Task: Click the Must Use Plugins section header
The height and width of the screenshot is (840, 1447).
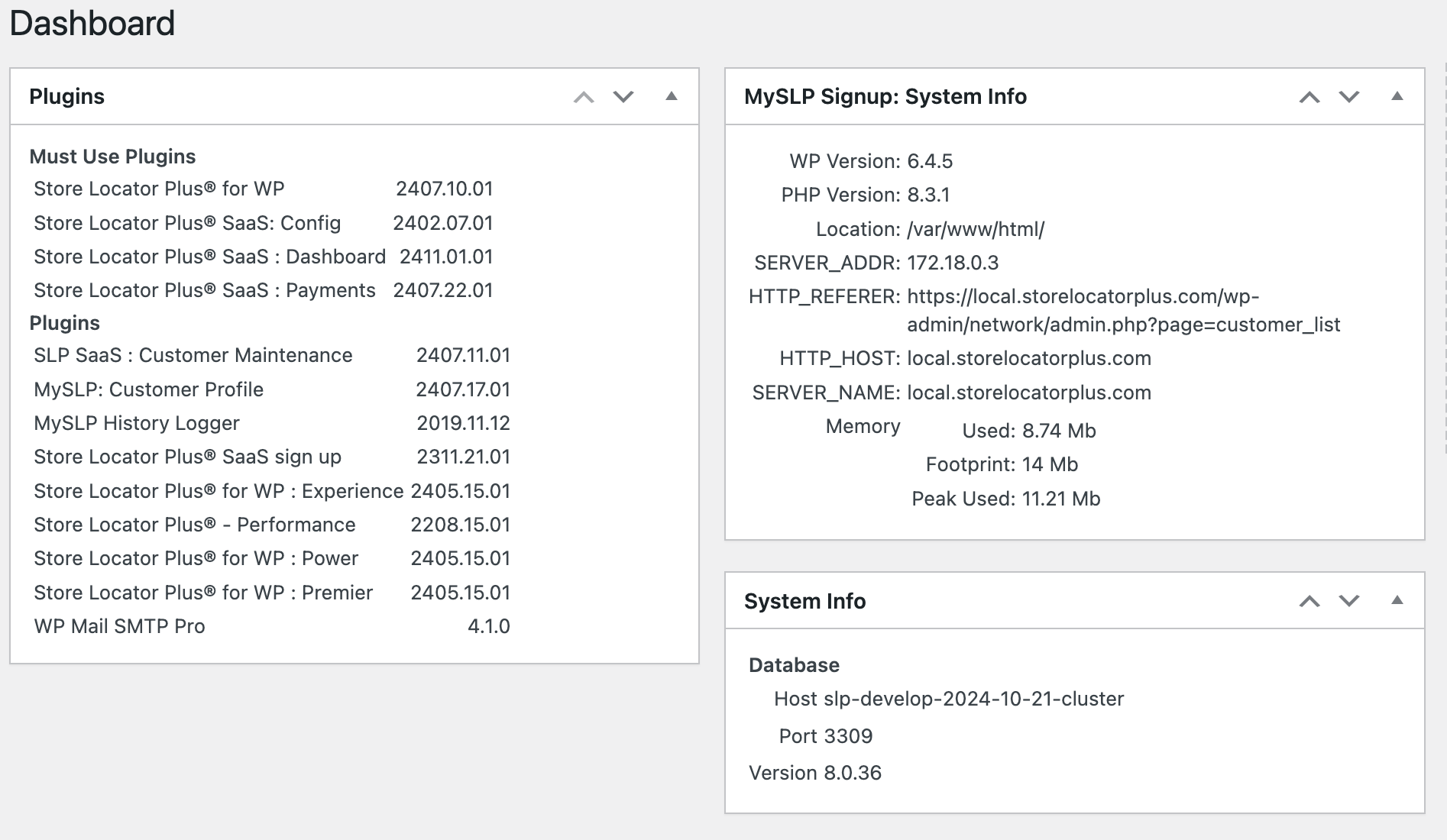Action: coord(112,156)
